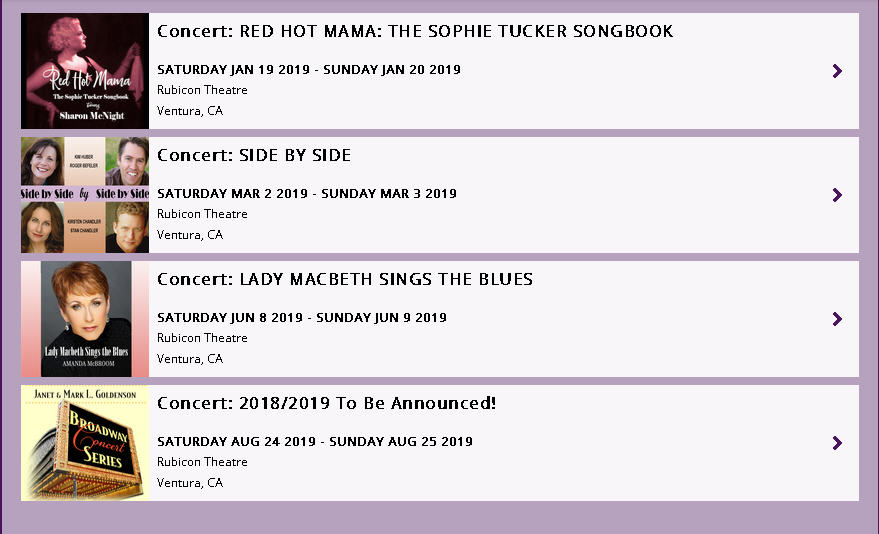Click the arrow icon for Red Hot Mama concert
Image resolution: width=879 pixels, height=534 pixels.
pos(837,71)
